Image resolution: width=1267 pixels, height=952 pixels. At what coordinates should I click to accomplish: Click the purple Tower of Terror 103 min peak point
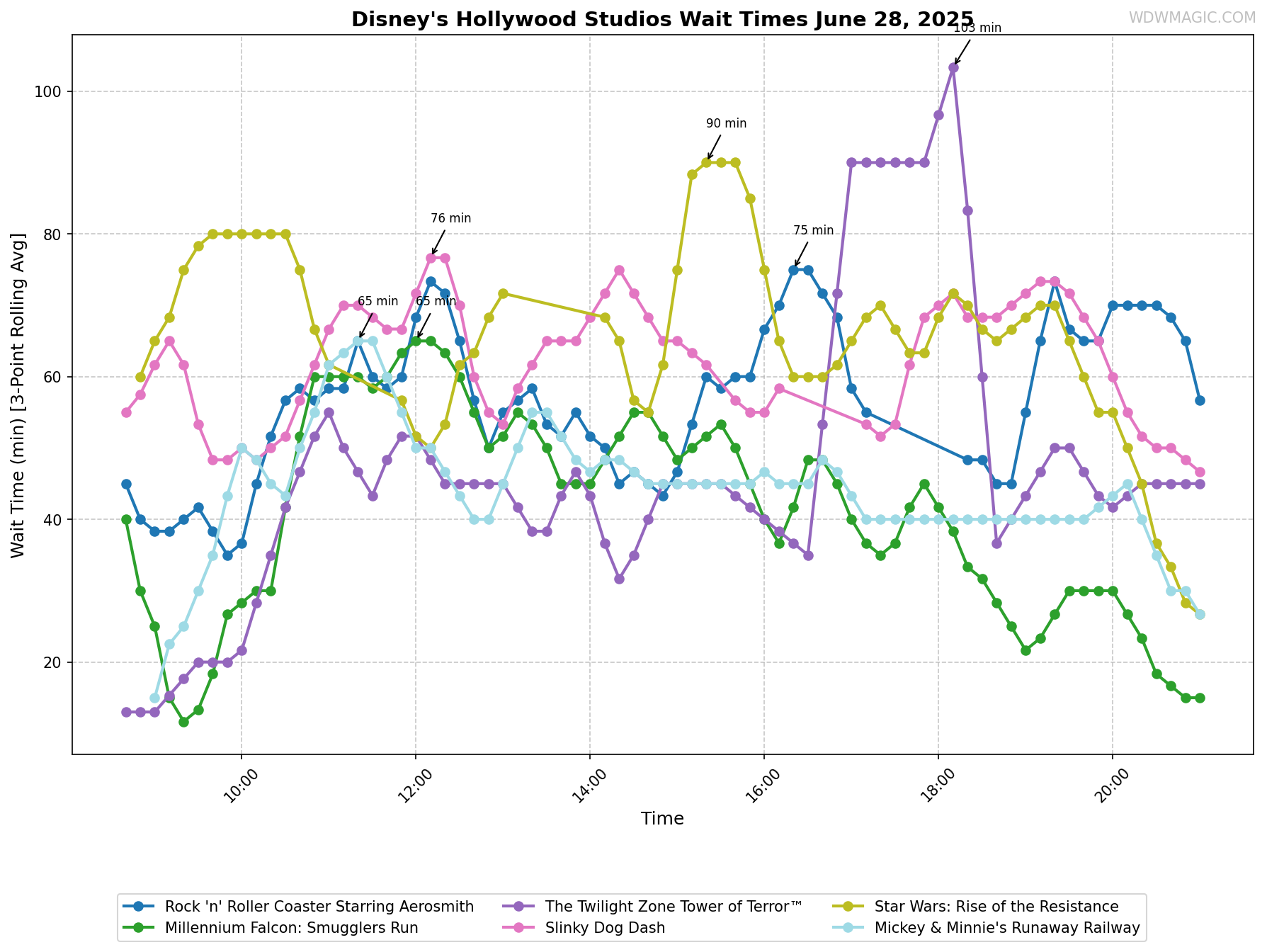(x=953, y=67)
